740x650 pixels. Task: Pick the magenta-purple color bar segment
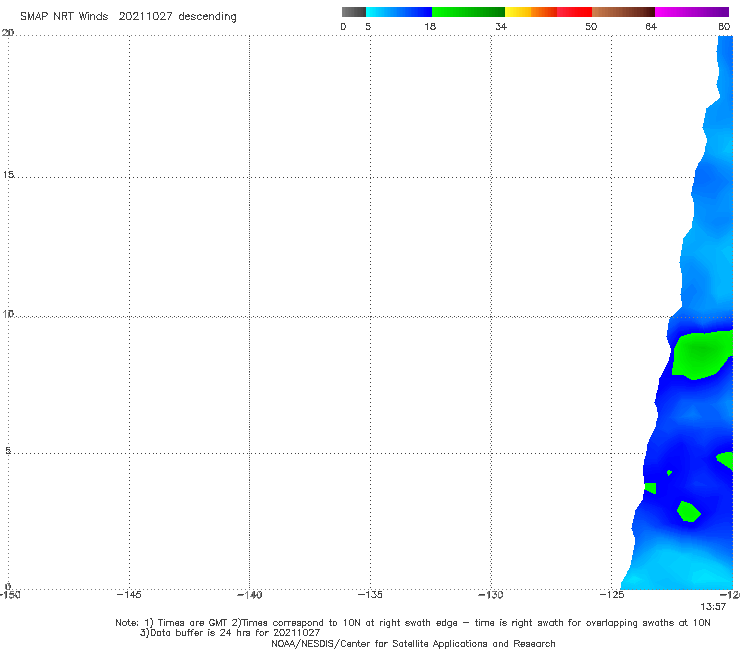tap(692, 12)
